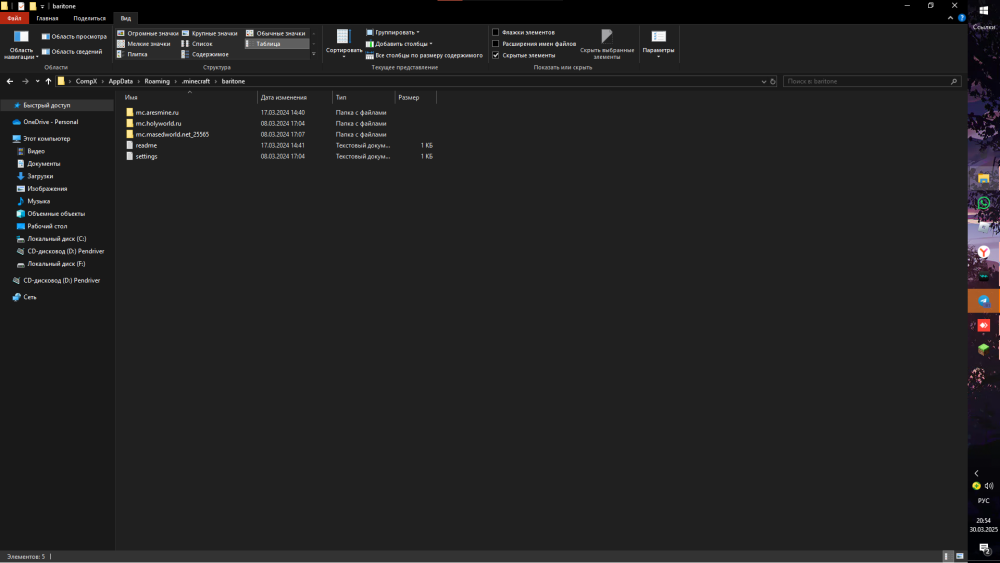This screenshot has width=1000, height=563.
Task: Open Изображения folder in sidebar
Action: click(x=47, y=189)
